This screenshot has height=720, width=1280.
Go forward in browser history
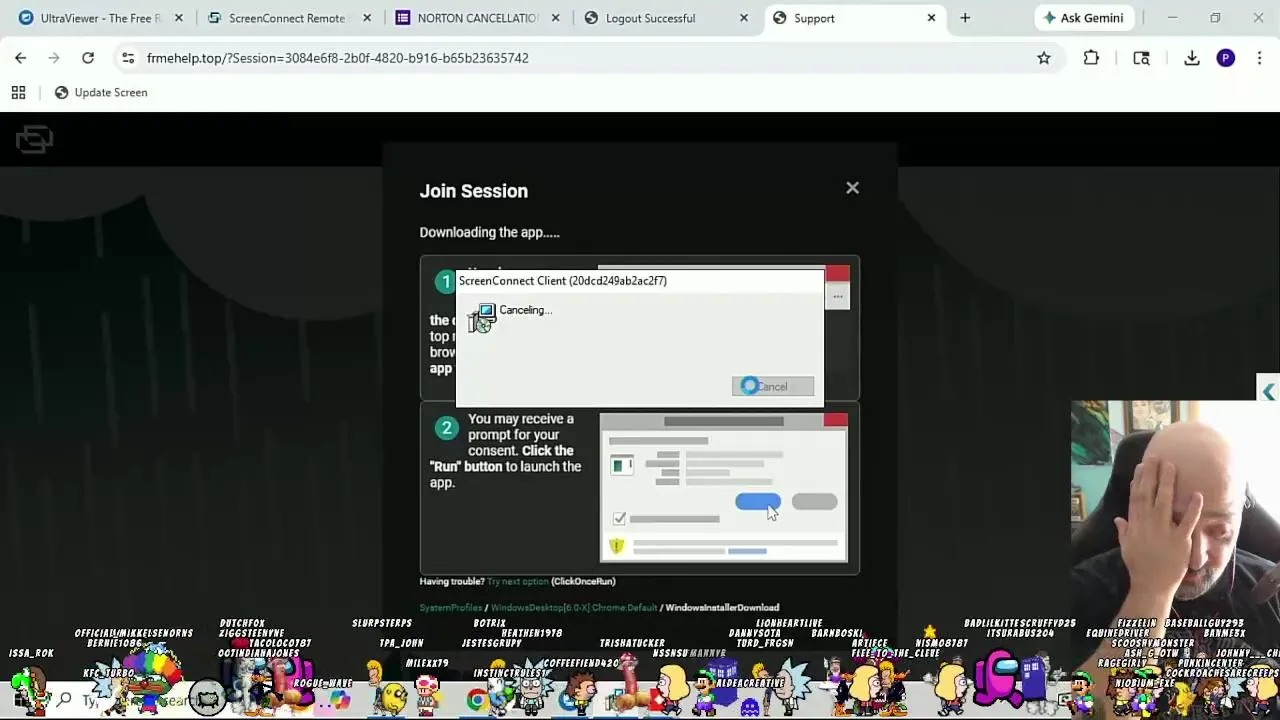(54, 58)
